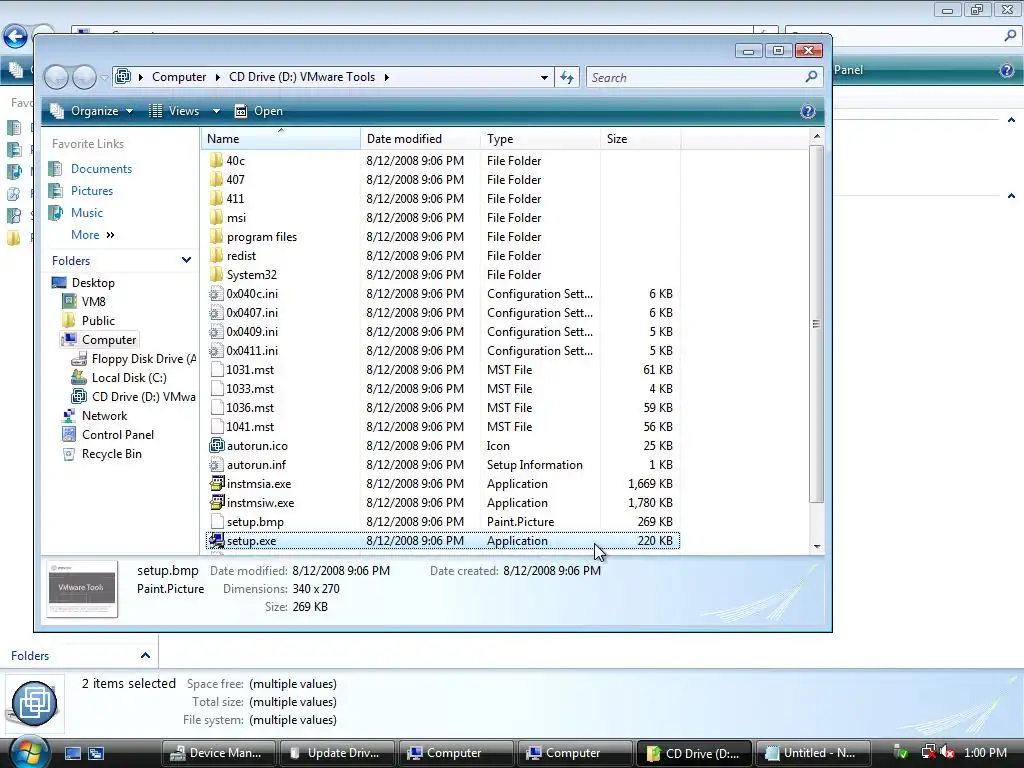
Task: Select the System32 folder icon
Action: click(216, 274)
